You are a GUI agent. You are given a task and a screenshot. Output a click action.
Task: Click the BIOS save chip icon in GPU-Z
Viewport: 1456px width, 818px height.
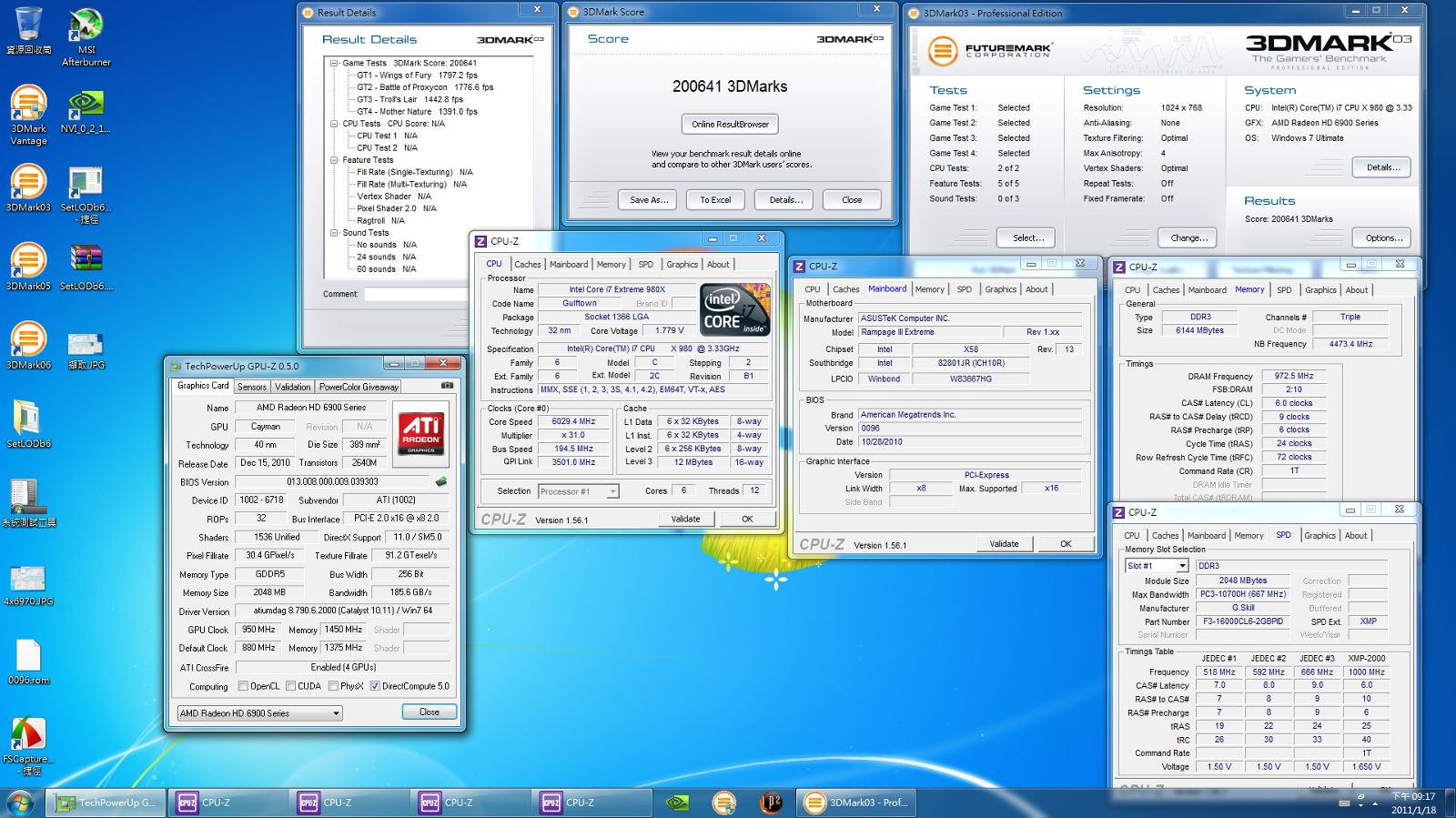pos(441,481)
